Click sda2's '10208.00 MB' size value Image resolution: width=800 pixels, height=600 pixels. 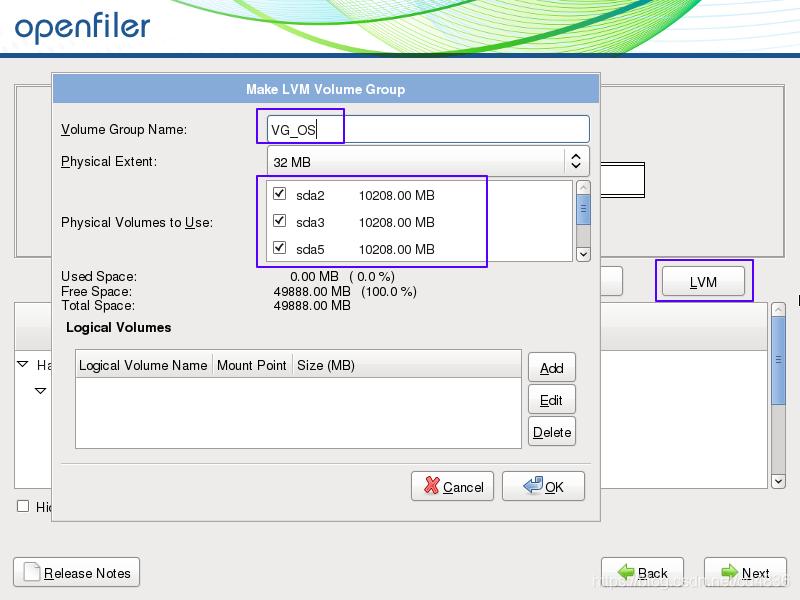[x=396, y=195]
